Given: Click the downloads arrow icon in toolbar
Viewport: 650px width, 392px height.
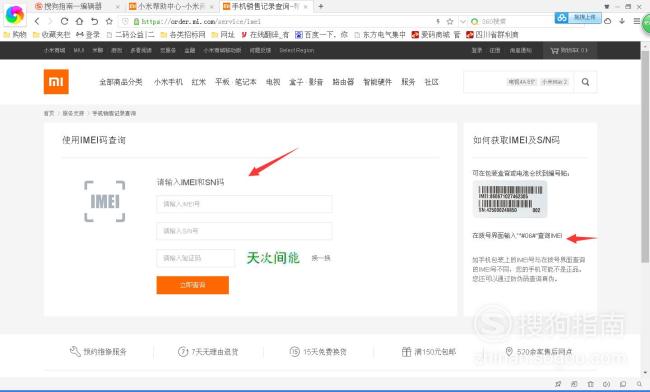Looking at the screenshot, I should tap(622, 21).
